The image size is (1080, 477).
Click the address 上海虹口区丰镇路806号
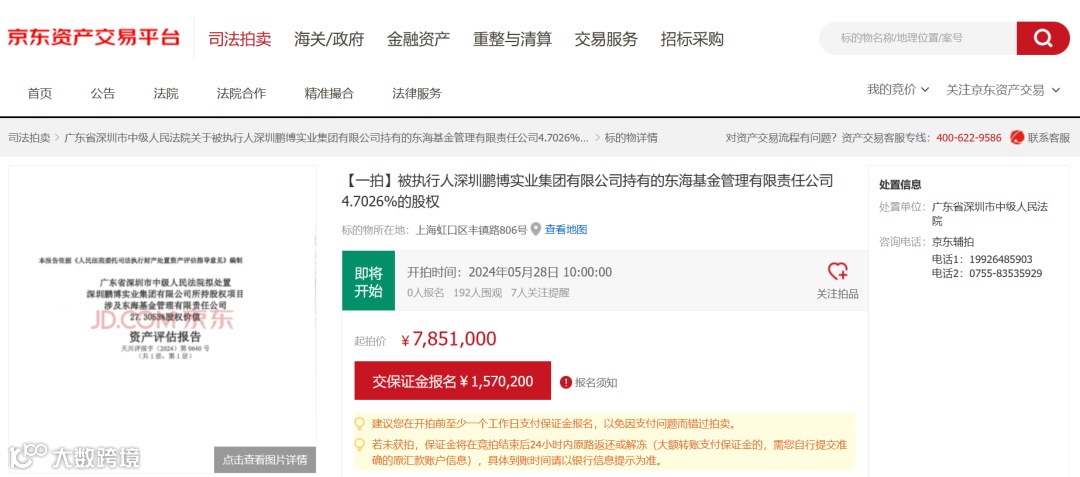click(x=472, y=230)
